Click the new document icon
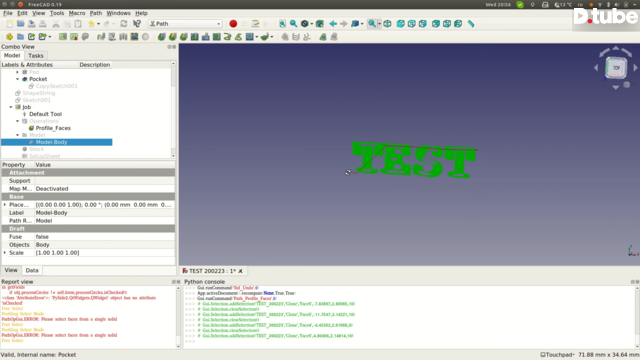The height and width of the screenshot is (360, 640). click(x=9, y=24)
